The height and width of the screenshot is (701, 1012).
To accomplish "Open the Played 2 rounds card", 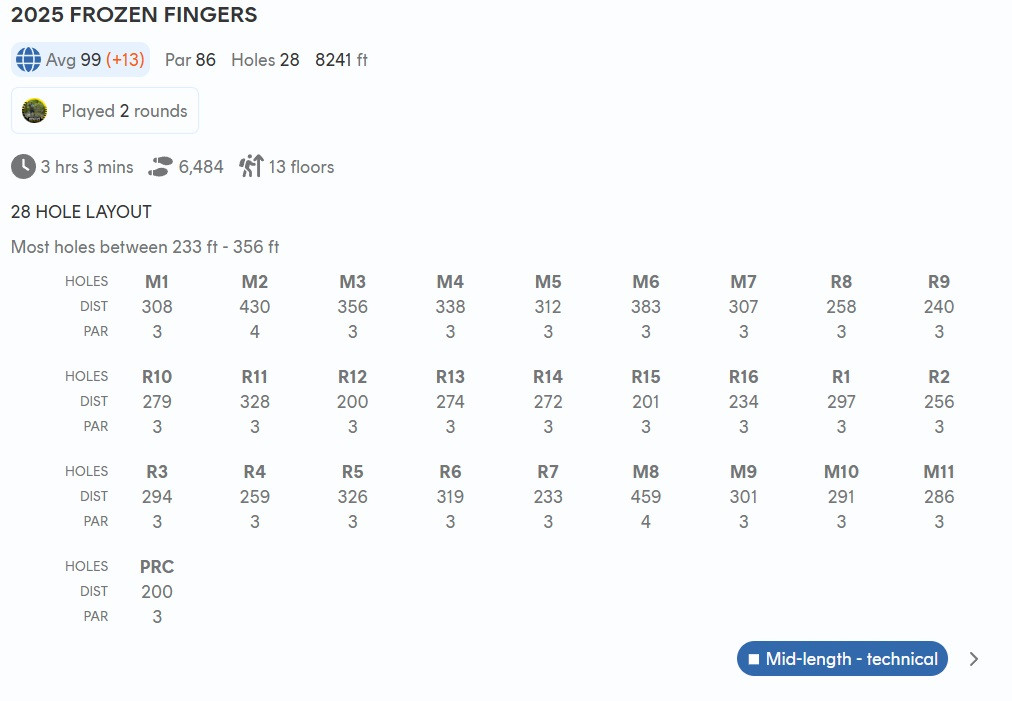I will [105, 111].
